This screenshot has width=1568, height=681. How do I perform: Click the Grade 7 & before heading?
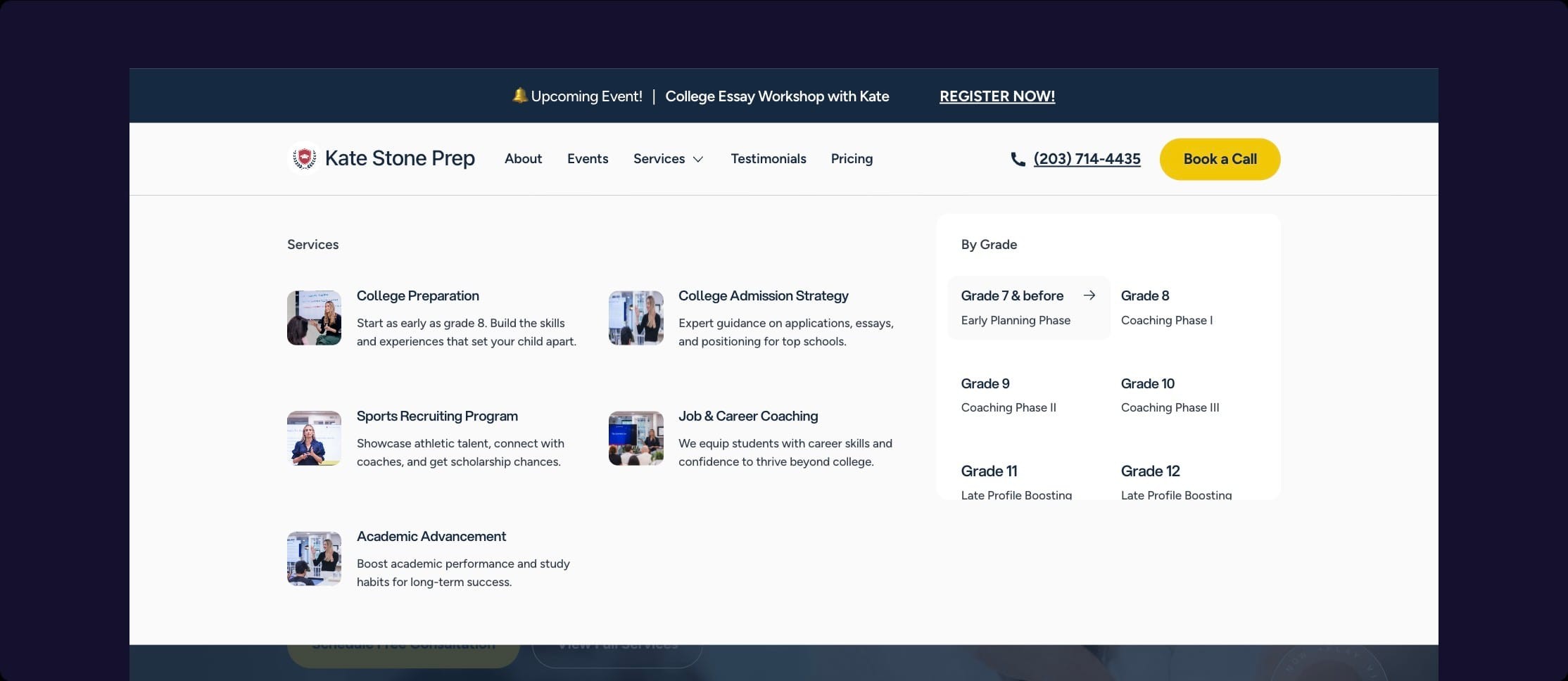tap(1012, 296)
